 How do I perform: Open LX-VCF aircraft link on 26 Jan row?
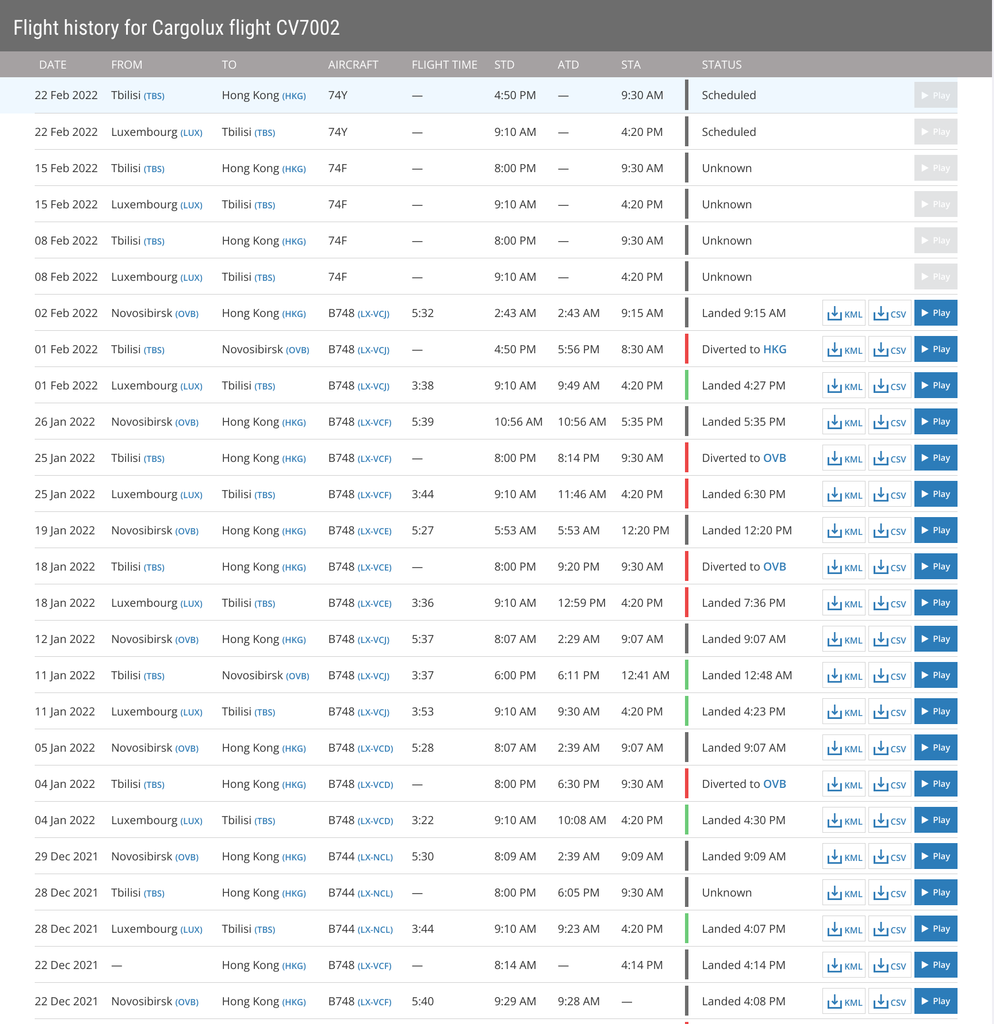point(374,423)
